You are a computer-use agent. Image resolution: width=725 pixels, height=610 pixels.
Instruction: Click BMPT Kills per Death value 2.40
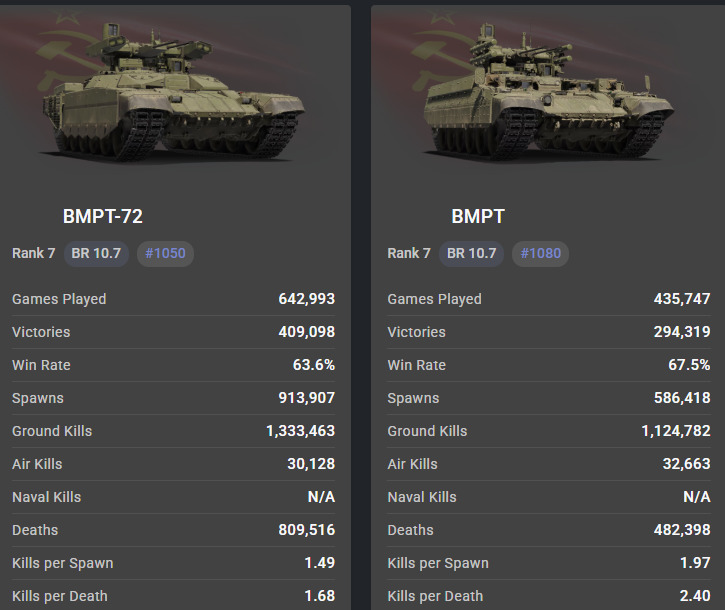[x=695, y=596]
